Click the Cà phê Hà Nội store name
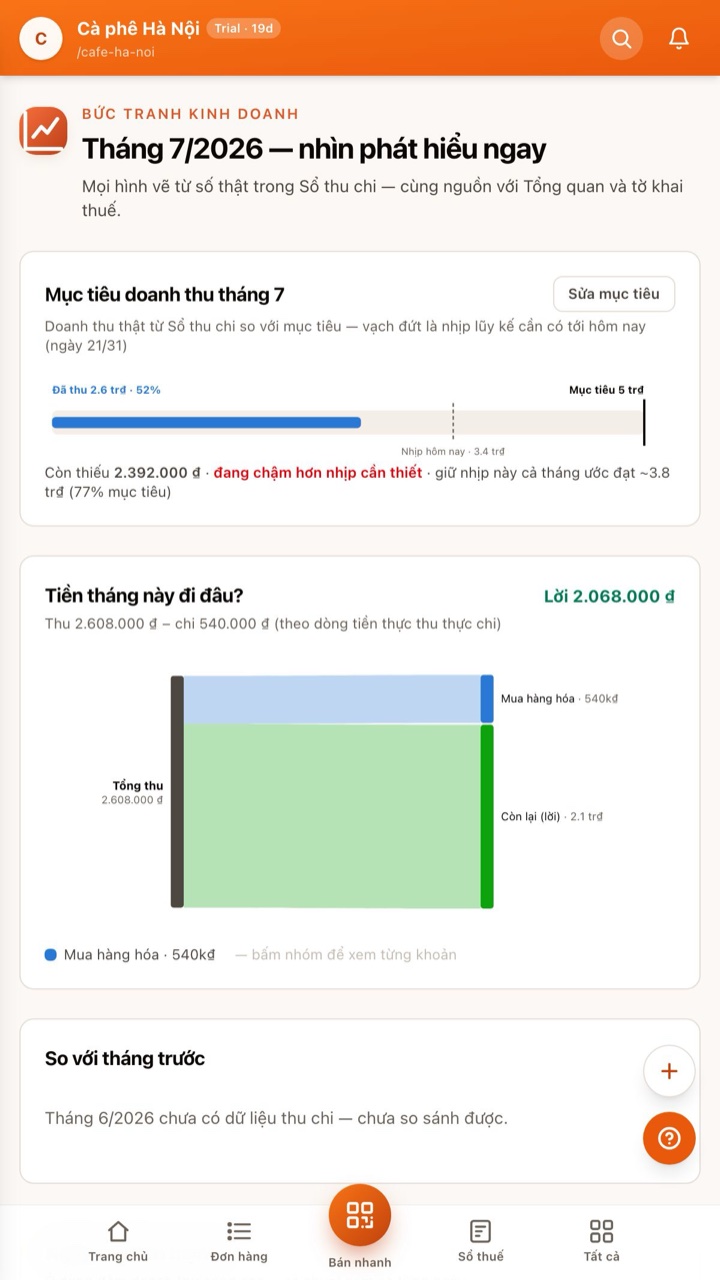The width and height of the screenshot is (720, 1280). pyautogui.click(x=138, y=29)
